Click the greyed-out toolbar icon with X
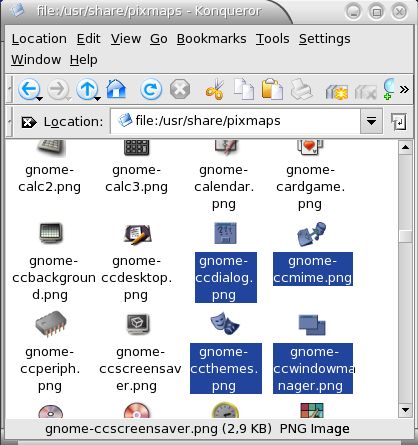 pos(366,92)
